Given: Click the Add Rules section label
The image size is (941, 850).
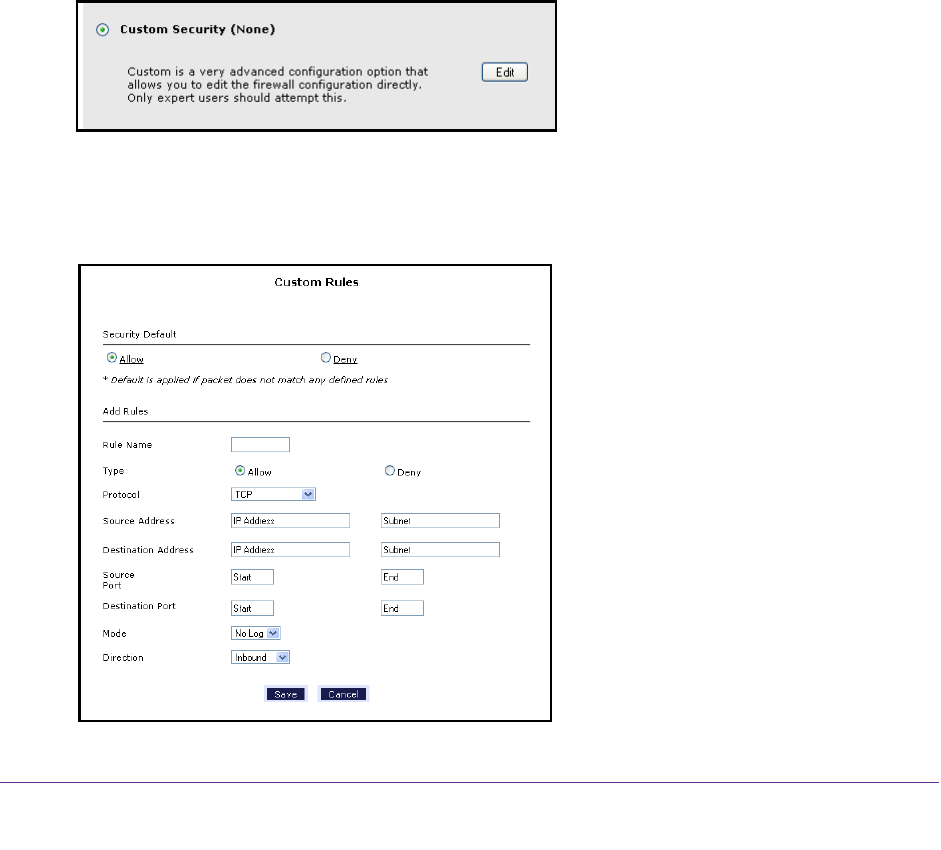Looking at the screenshot, I should coord(125,411).
